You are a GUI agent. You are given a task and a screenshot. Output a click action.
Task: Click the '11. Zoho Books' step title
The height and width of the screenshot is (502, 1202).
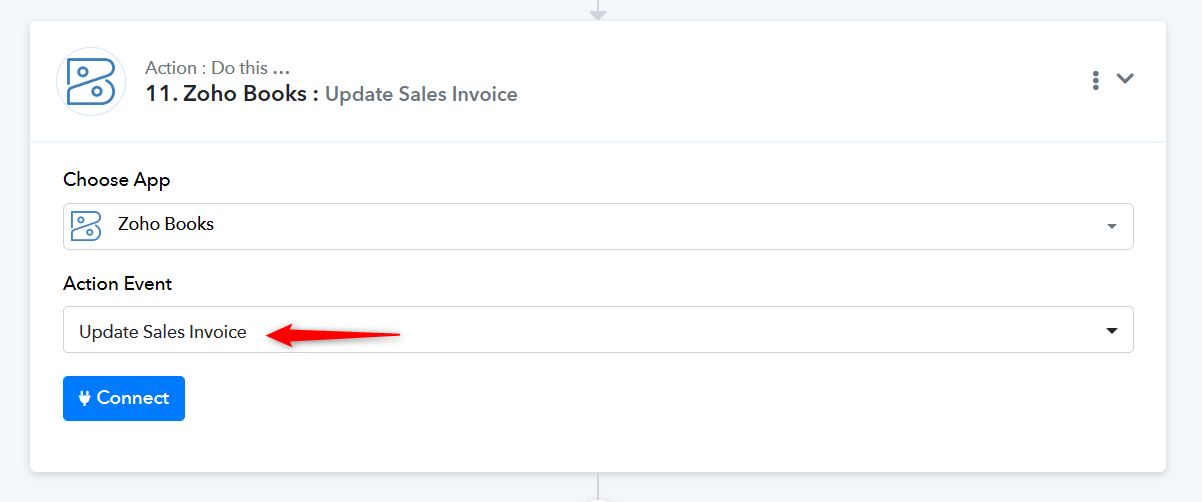pos(232,94)
